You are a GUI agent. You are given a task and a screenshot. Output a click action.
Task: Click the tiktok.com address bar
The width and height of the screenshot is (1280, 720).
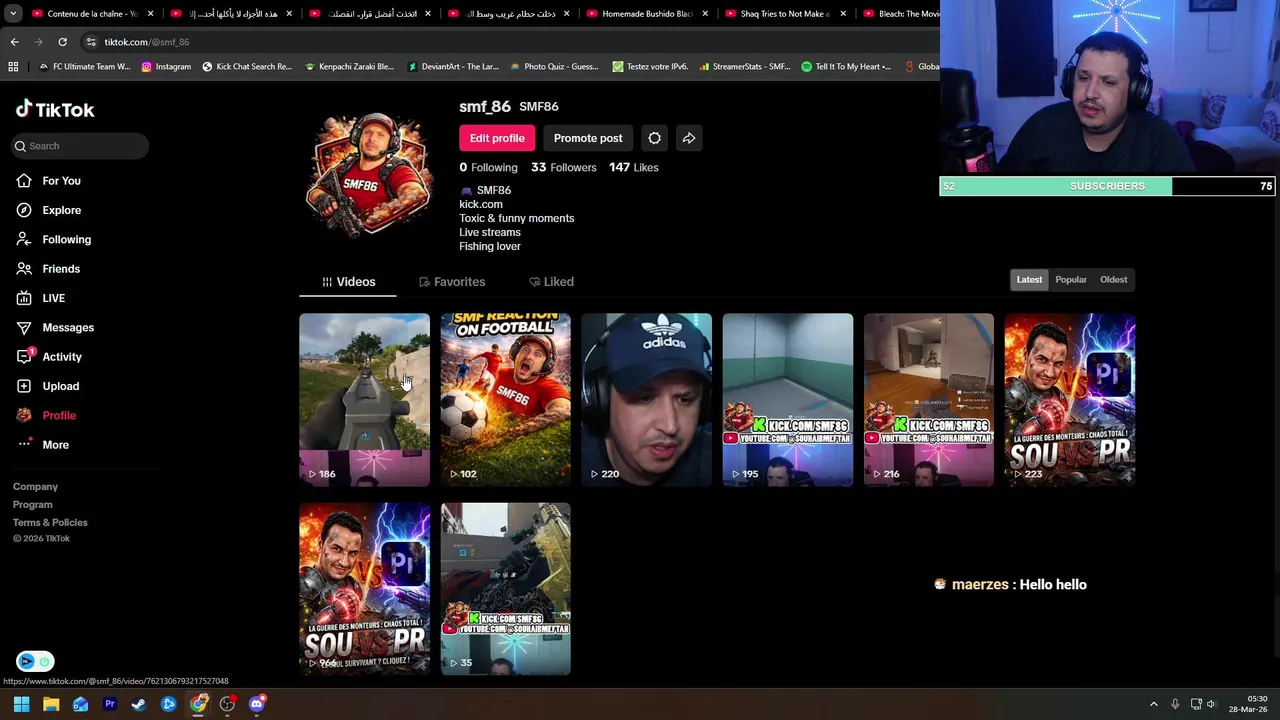click(x=510, y=42)
